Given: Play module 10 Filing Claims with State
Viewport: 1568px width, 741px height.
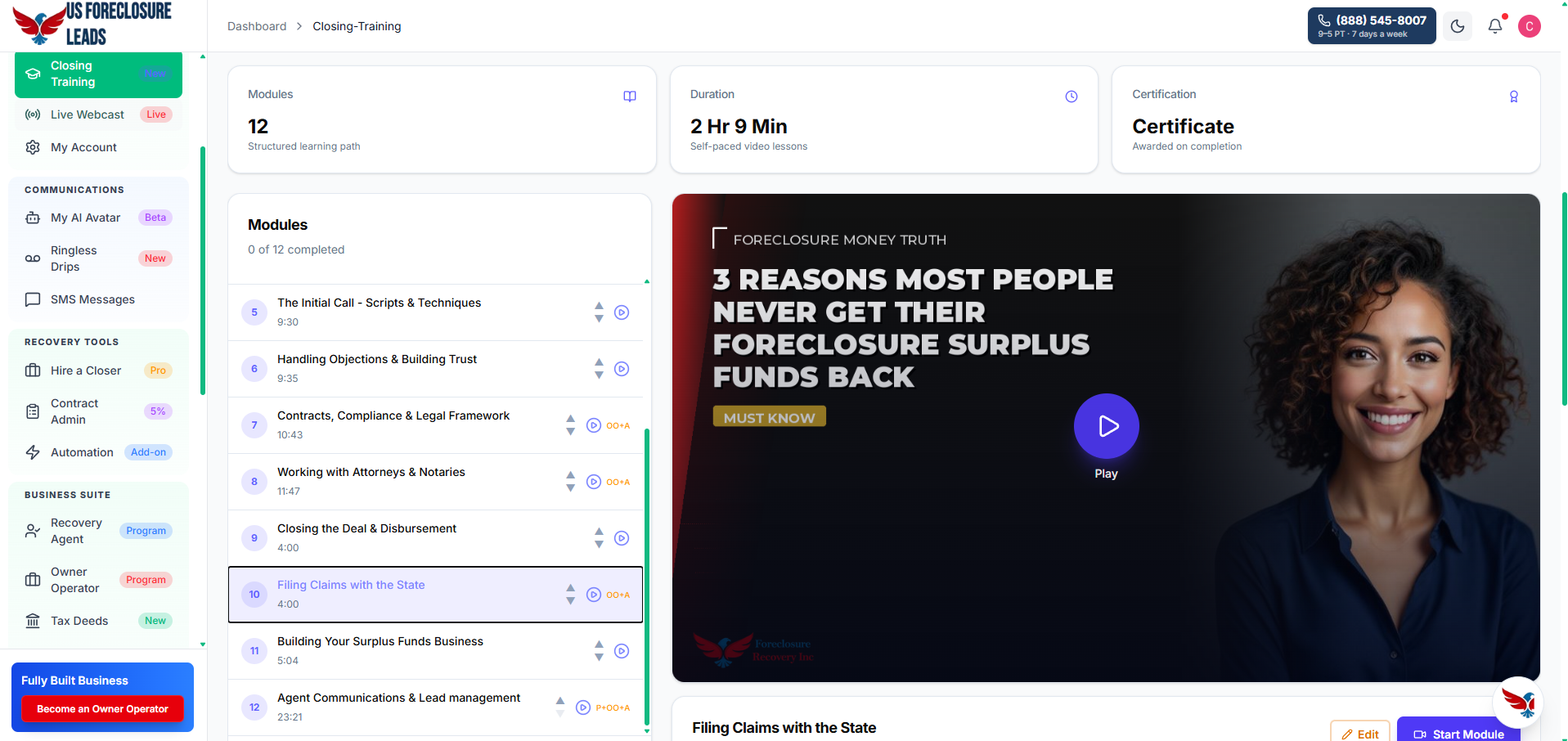Looking at the screenshot, I should click(x=594, y=595).
